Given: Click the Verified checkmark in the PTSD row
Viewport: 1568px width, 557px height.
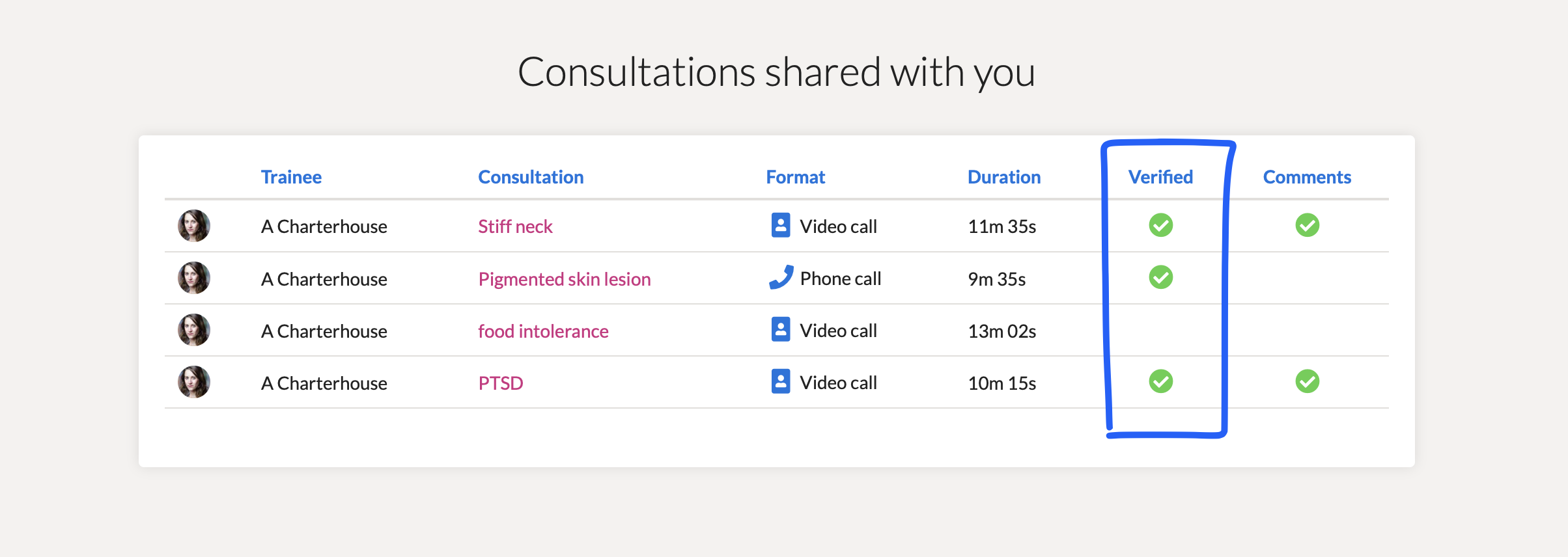Looking at the screenshot, I should (x=1161, y=381).
